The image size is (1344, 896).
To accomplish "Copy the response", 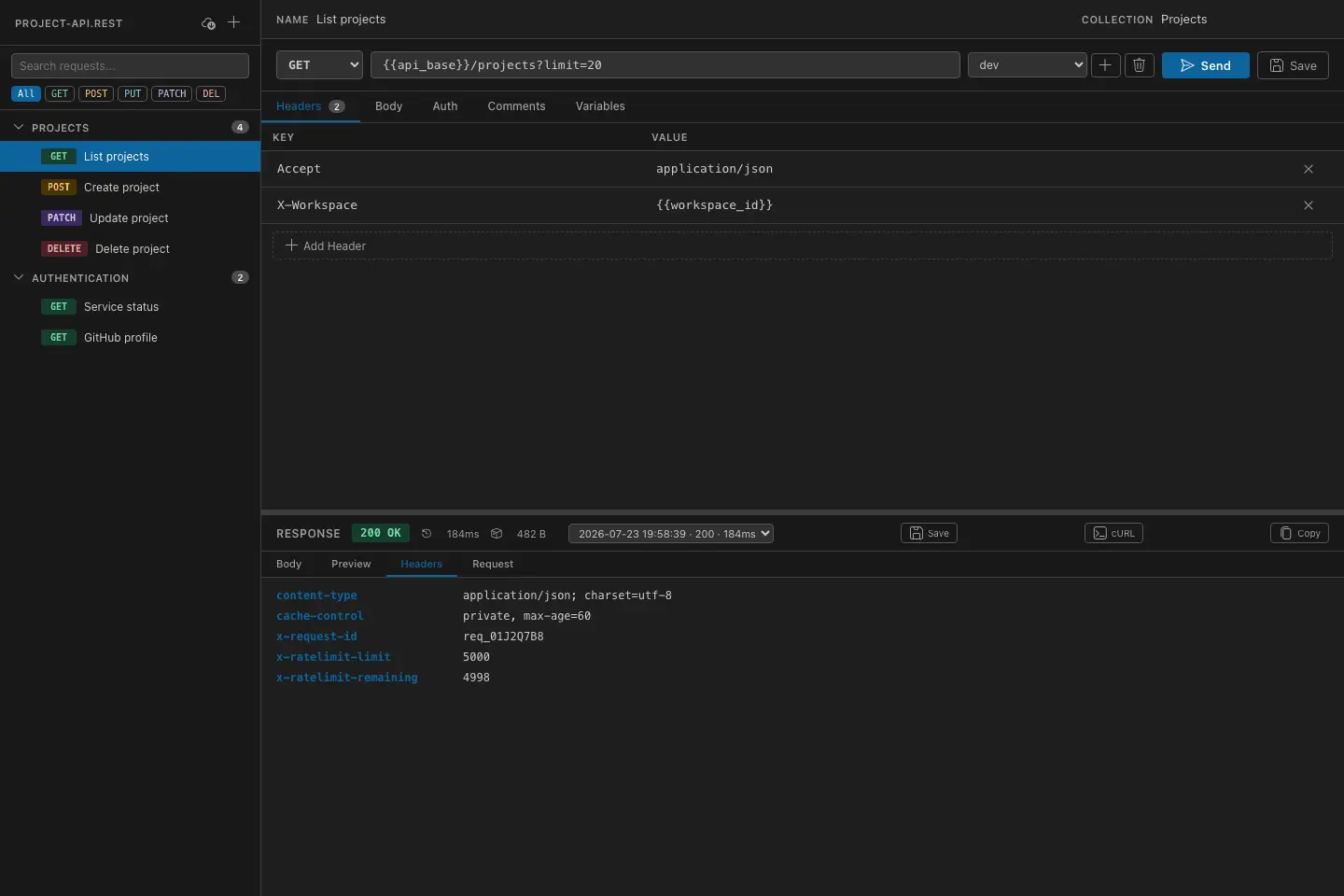I will (1299, 533).
